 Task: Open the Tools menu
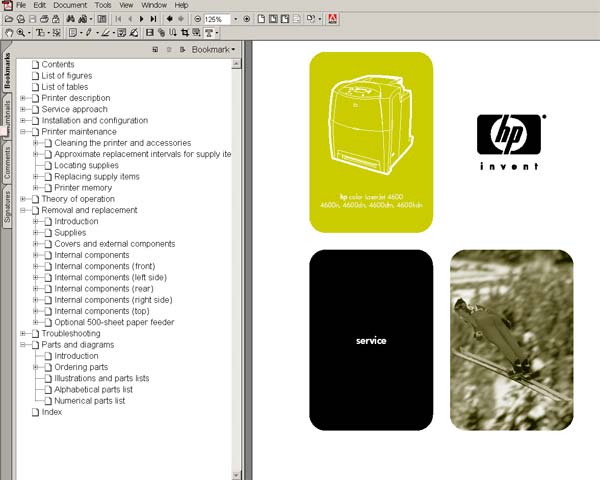click(x=103, y=5)
